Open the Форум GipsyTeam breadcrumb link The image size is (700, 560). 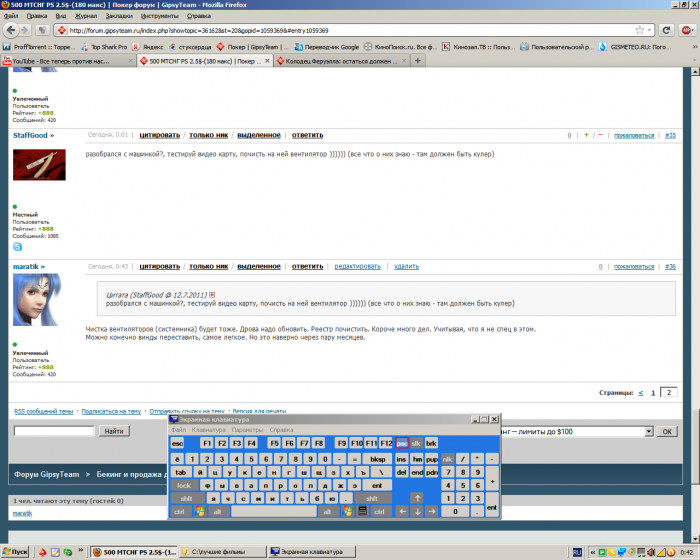pos(46,474)
